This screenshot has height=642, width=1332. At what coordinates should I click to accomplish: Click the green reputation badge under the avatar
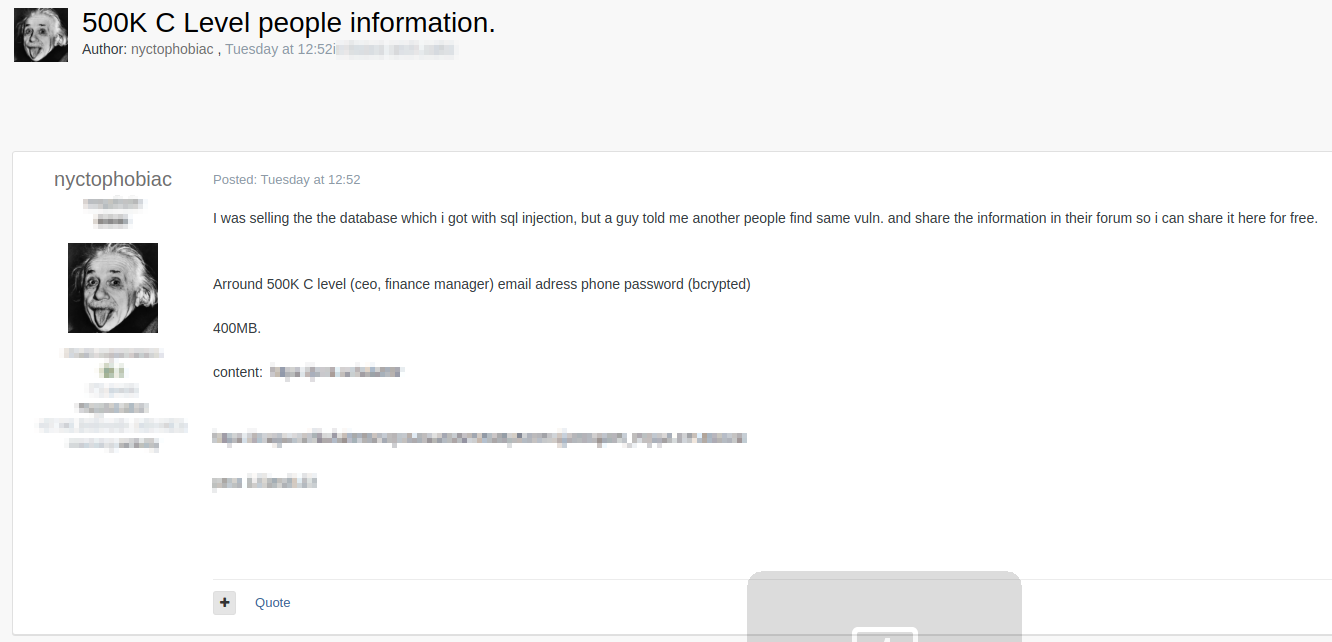[112, 371]
